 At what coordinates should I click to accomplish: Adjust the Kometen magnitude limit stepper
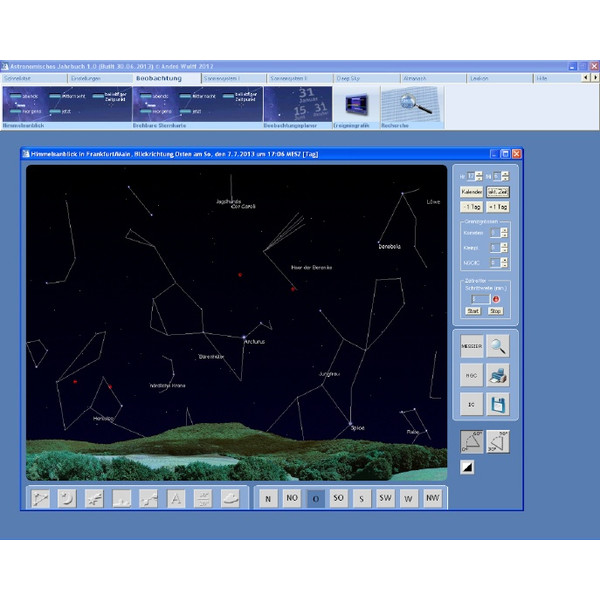504,233
